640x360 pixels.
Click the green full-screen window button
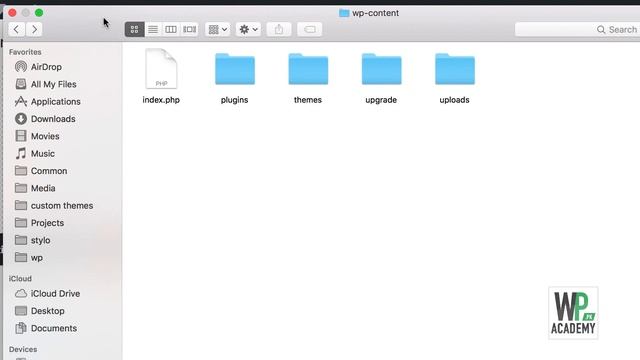pyautogui.click(x=39, y=13)
